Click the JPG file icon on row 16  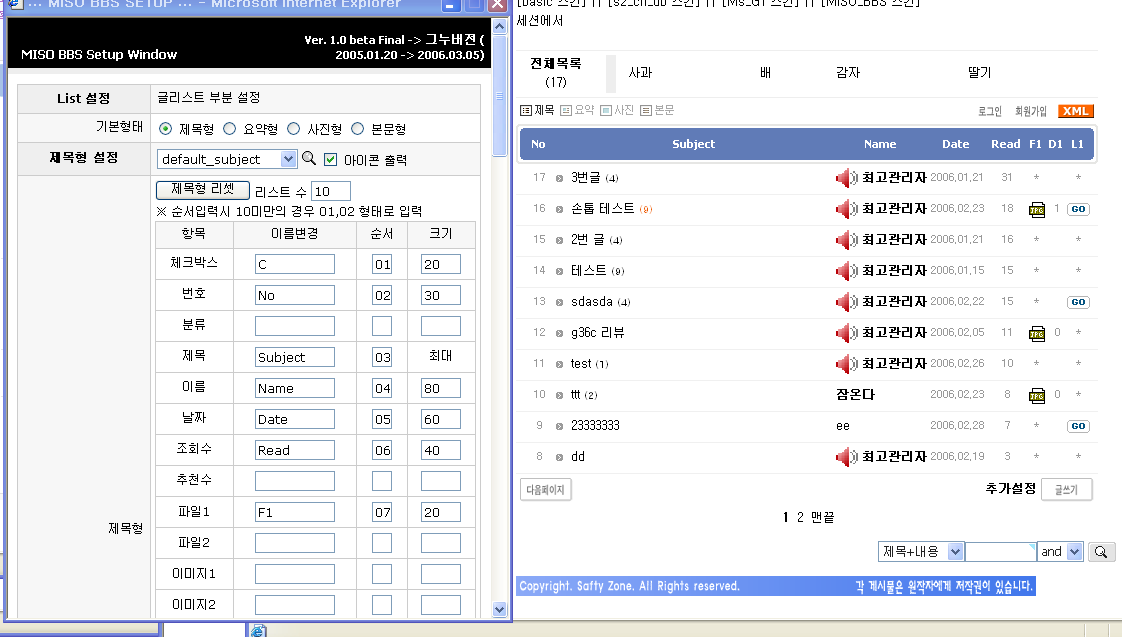(x=1037, y=209)
